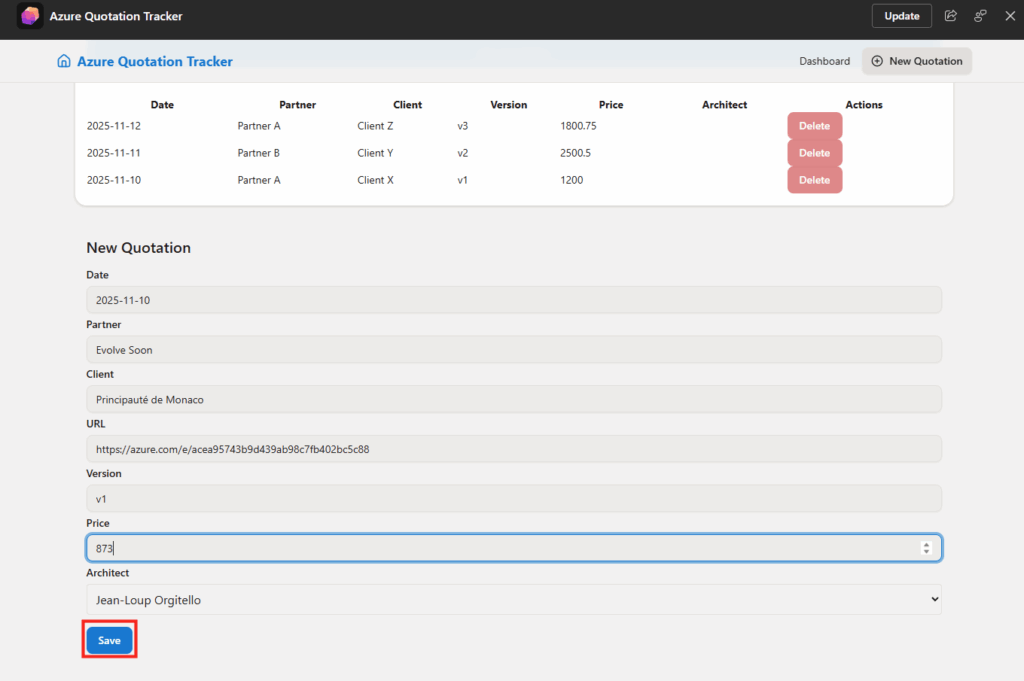Screen dimensions: 1024x681
Task: Delete the Partner B quotation row
Action: 814,153
